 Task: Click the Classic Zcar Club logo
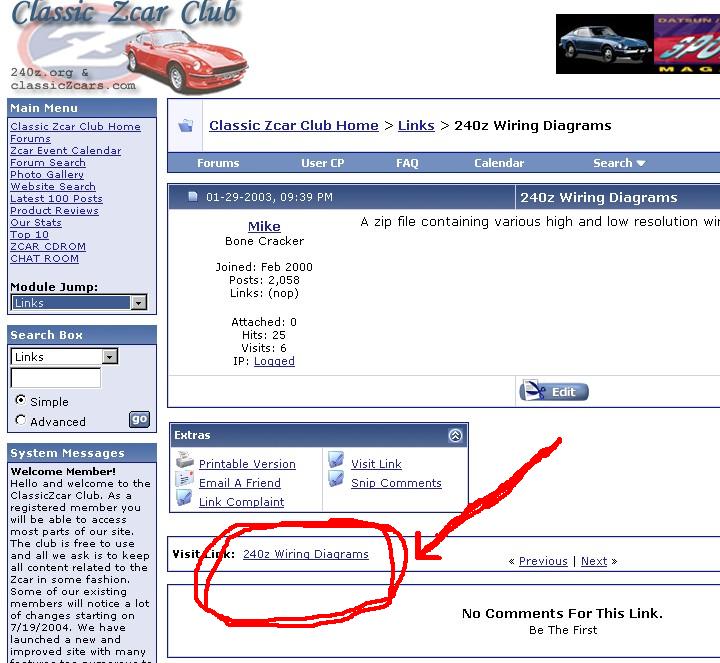tap(129, 46)
